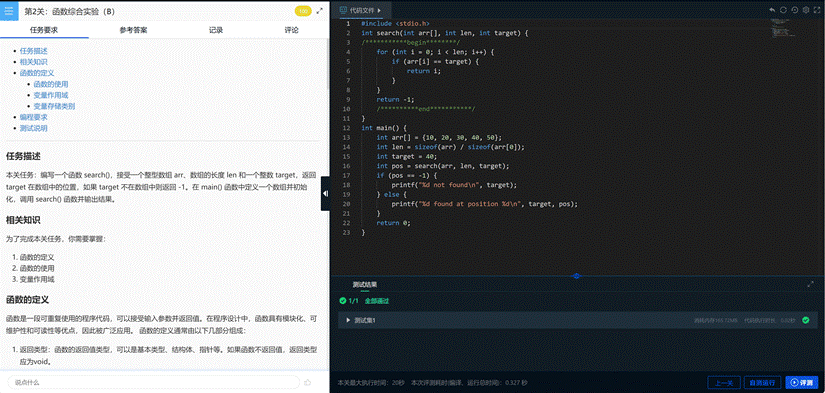Click the return -1; code line
Screen dimensions: 825x393
tap(395, 99)
